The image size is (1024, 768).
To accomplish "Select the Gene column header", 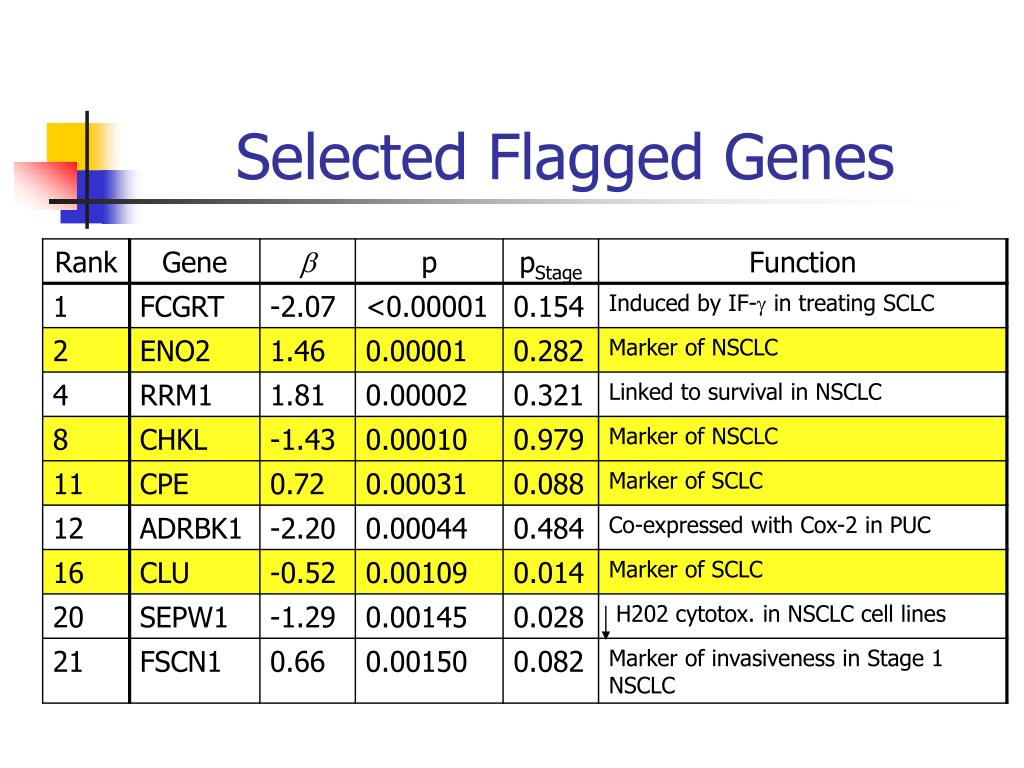I will [195, 263].
